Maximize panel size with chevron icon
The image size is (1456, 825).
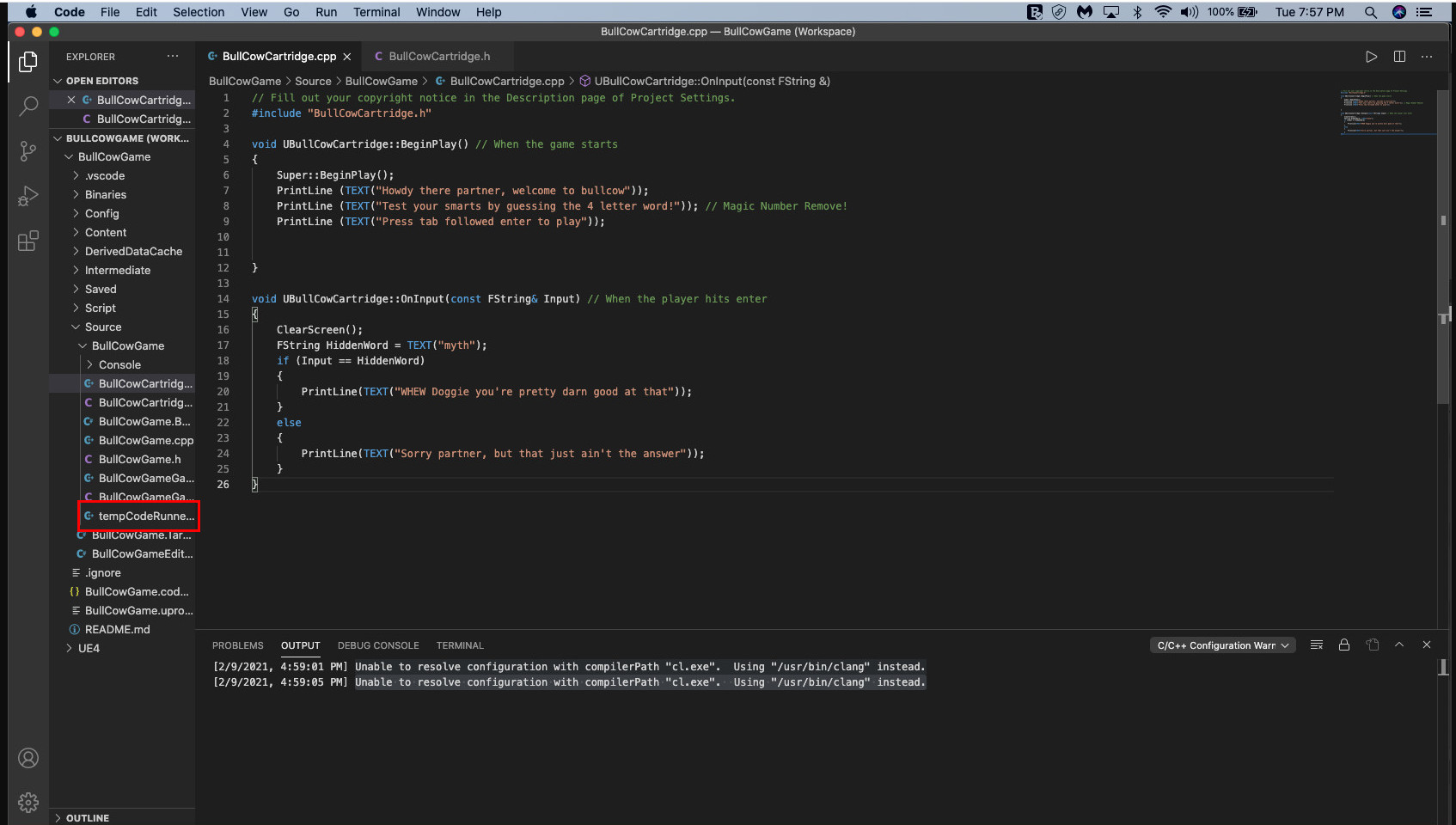pos(1399,645)
